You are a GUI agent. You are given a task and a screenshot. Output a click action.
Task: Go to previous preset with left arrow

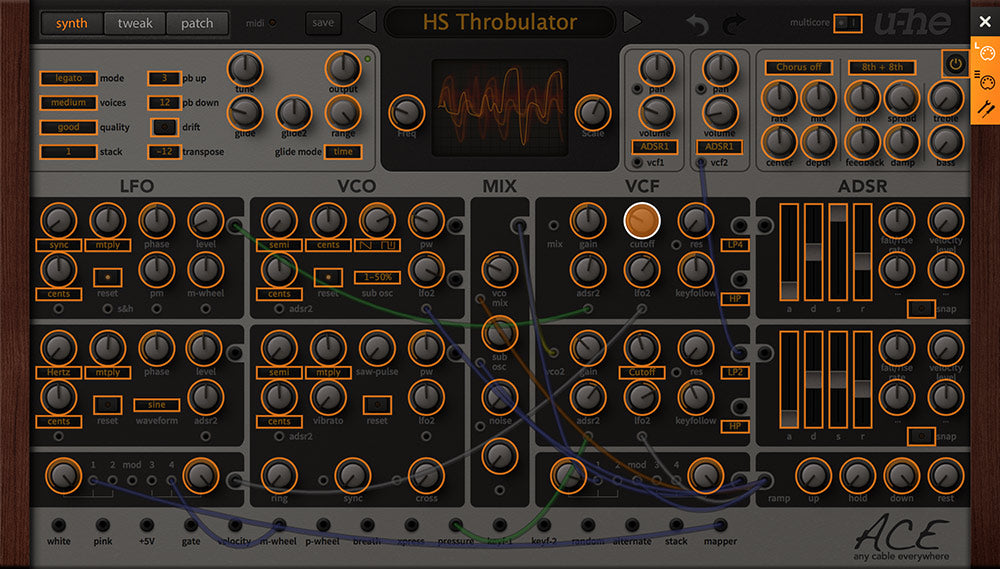point(367,22)
